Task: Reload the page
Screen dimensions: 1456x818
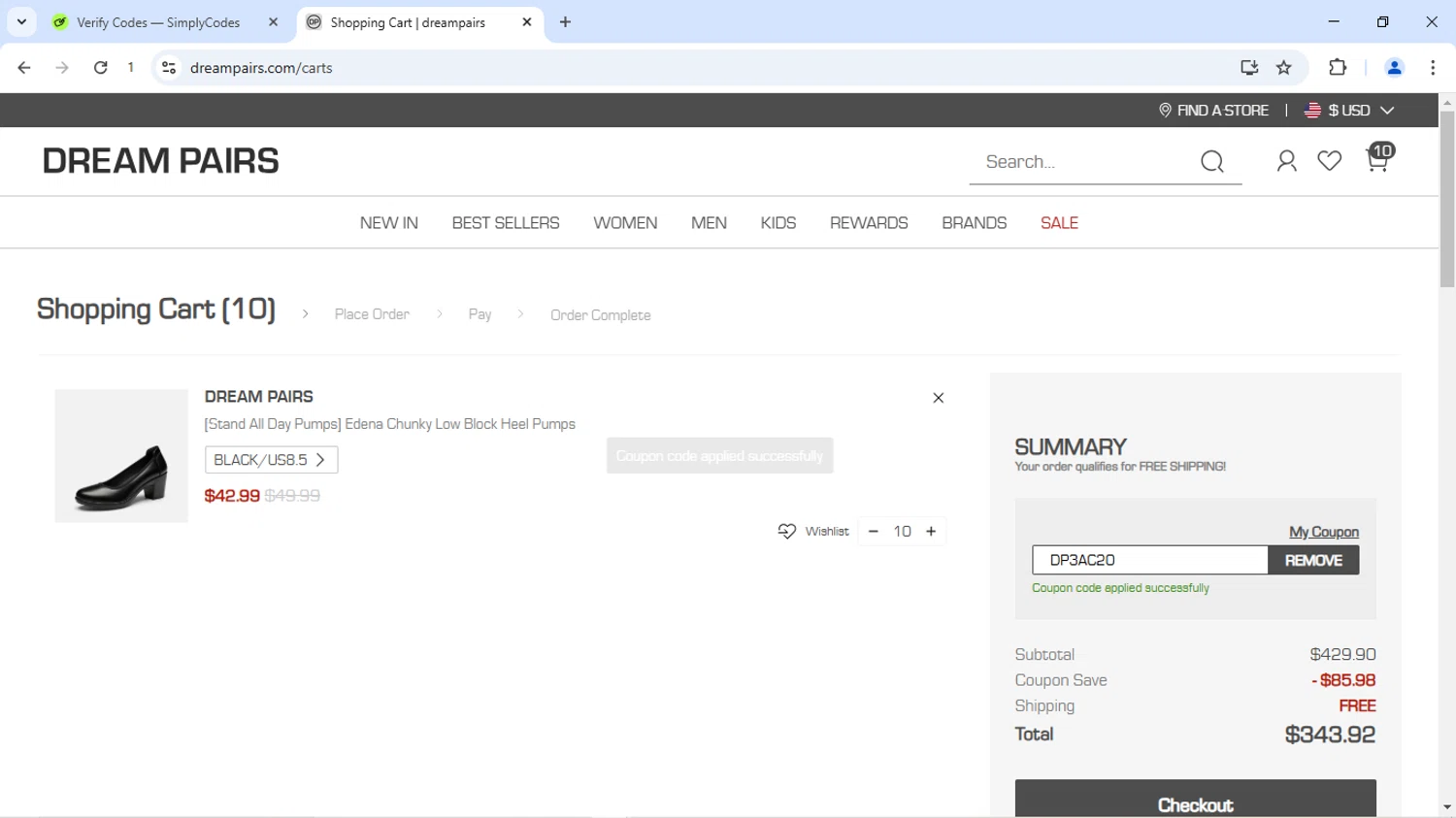Action: (x=100, y=68)
